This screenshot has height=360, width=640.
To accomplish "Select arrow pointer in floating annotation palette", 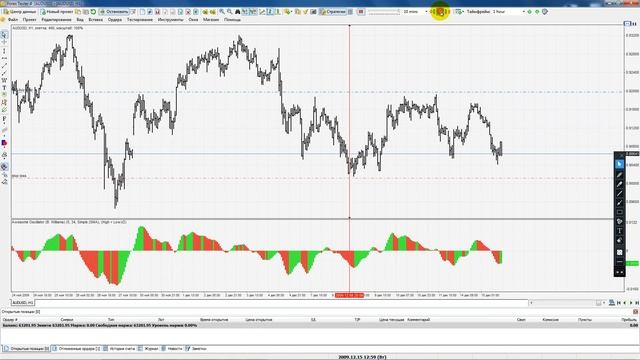I will click(x=619, y=164).
